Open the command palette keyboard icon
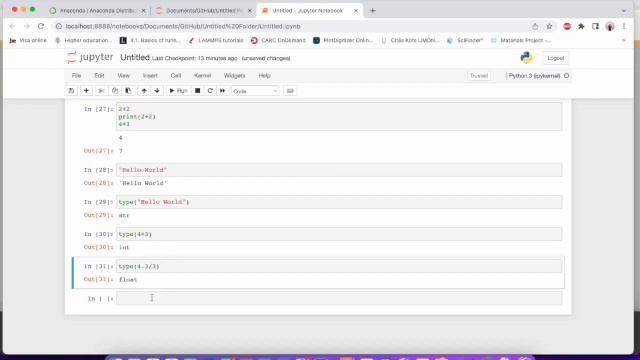This screenshot has width=640, height=360. click(290, 91)
